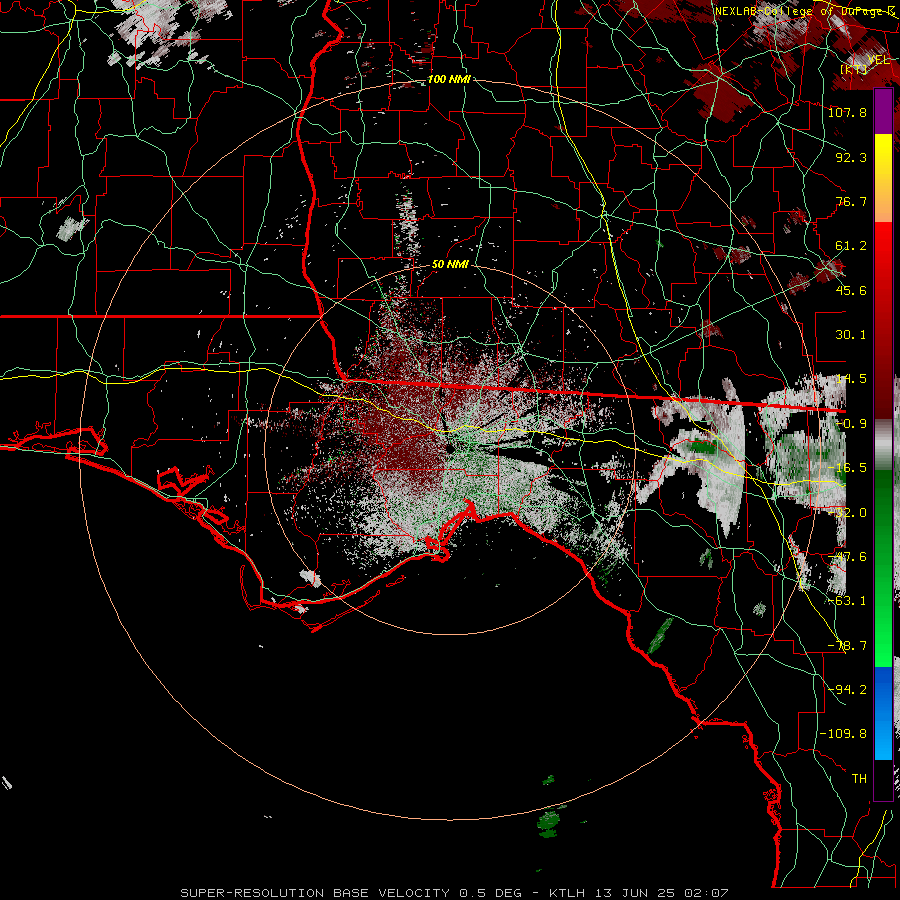
Task: Select the 76.7 scale value
Action: (x=851, y=201)
